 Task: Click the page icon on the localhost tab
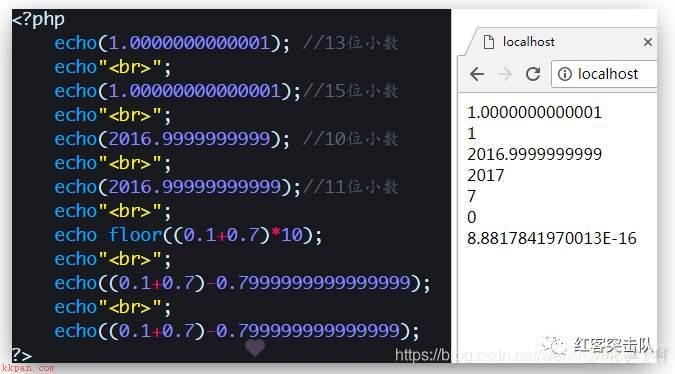pyautogui.click(x=489, y=42)
